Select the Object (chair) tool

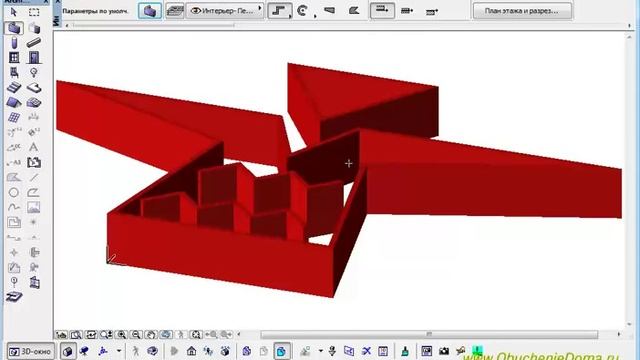coord(14,73)
